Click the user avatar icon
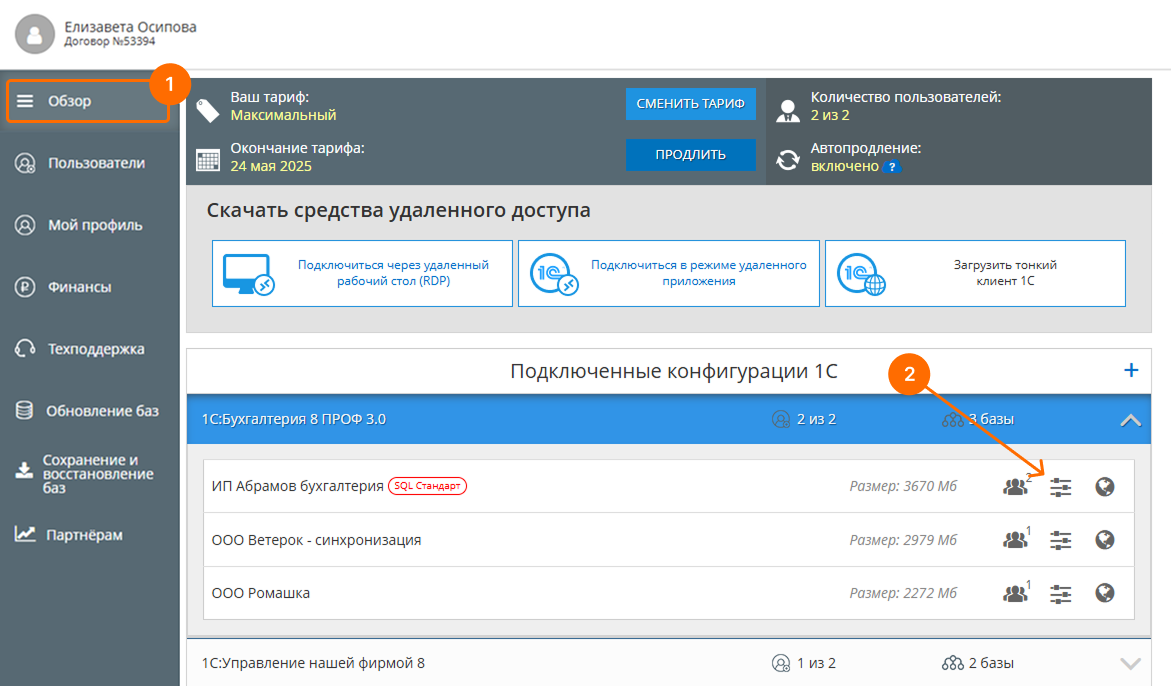The width and height of the screenshot is (1171, 686). [x=35, y=34]
